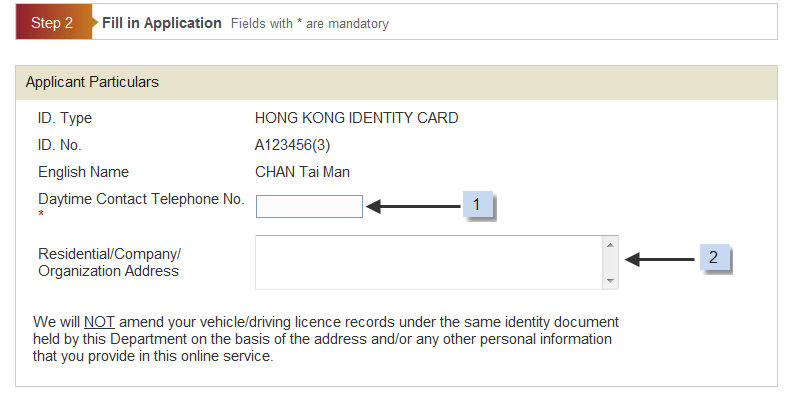This screenshot has height=396, width=789.
Task: Click the English name CHAN Tai Man
Action: pyautogui.click(x=302, y=172)
